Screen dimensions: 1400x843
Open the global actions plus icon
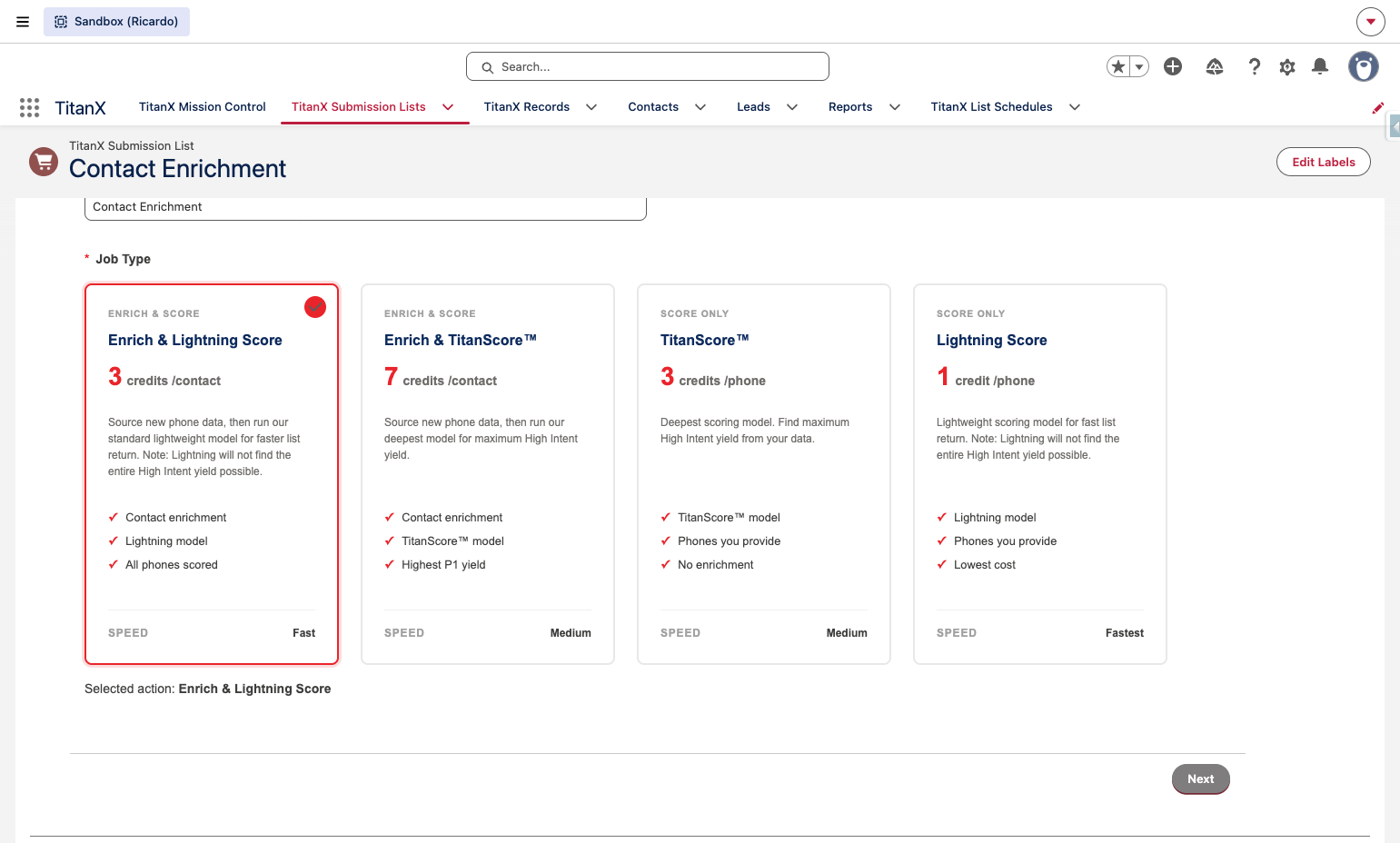coord(1173,66)
